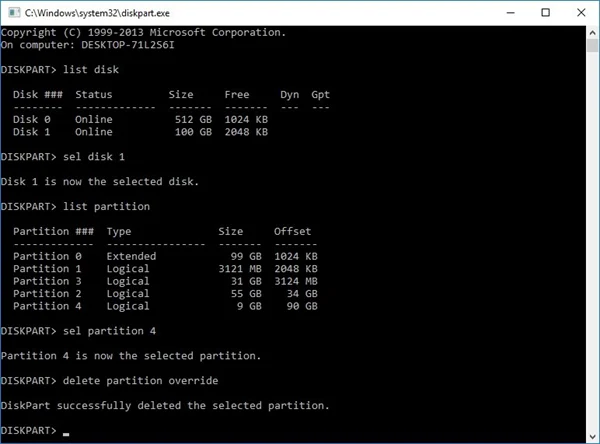Click the 'sel partition 4' command text

coord(109,331)
